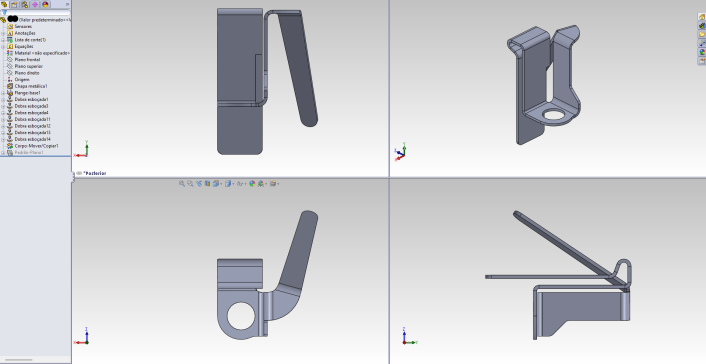This screenshot has width=706, height=364.
Task: Select the Equações item
Action: [24, 46]
